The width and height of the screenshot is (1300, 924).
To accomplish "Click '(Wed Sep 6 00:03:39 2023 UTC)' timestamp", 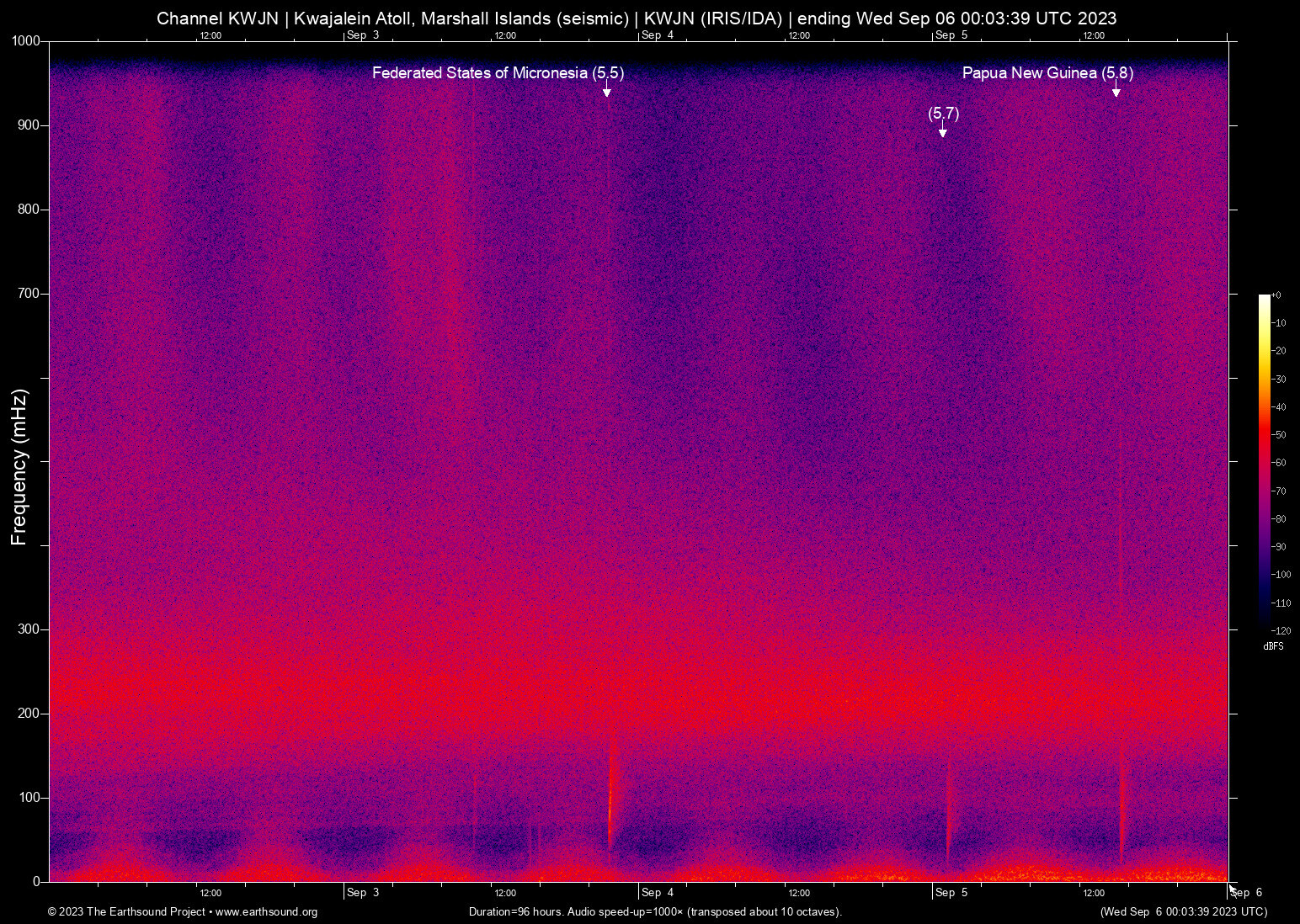I will click(x=1184, y=912).
